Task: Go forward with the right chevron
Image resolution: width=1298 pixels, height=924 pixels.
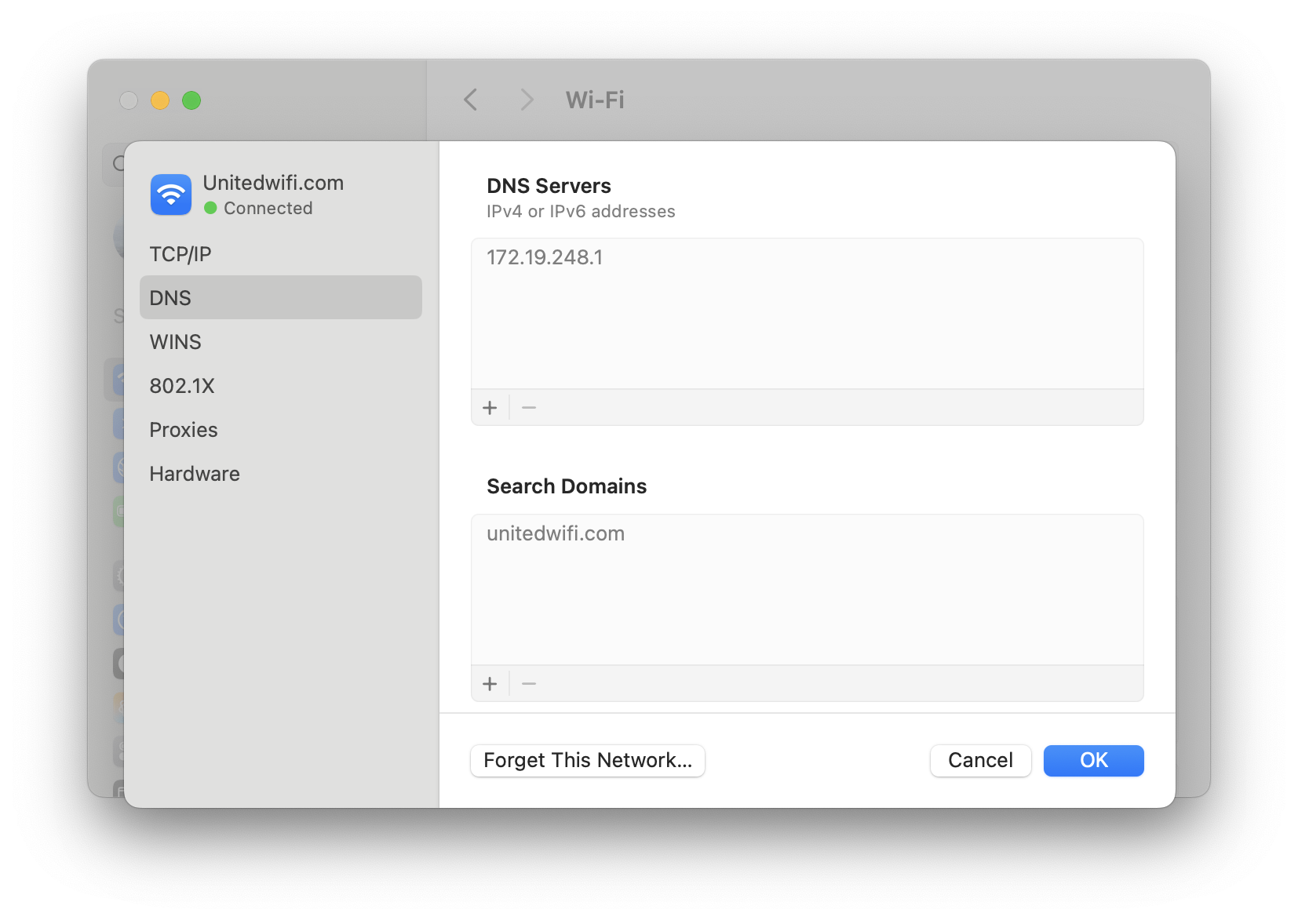Action: [x=527, y=100]
